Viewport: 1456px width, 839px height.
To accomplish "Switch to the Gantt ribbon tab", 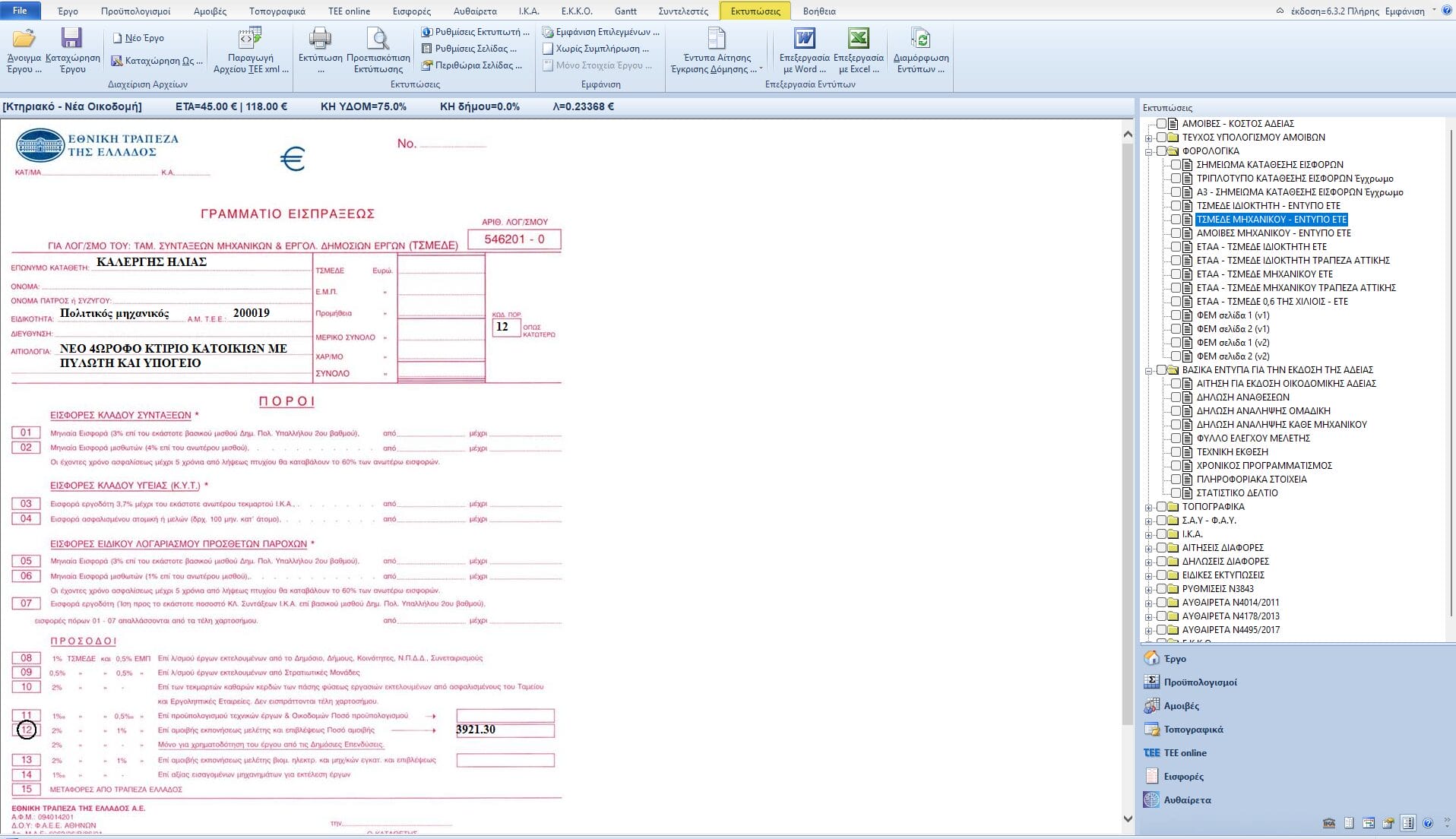I will pyautogui.click(x=625, y=11).
